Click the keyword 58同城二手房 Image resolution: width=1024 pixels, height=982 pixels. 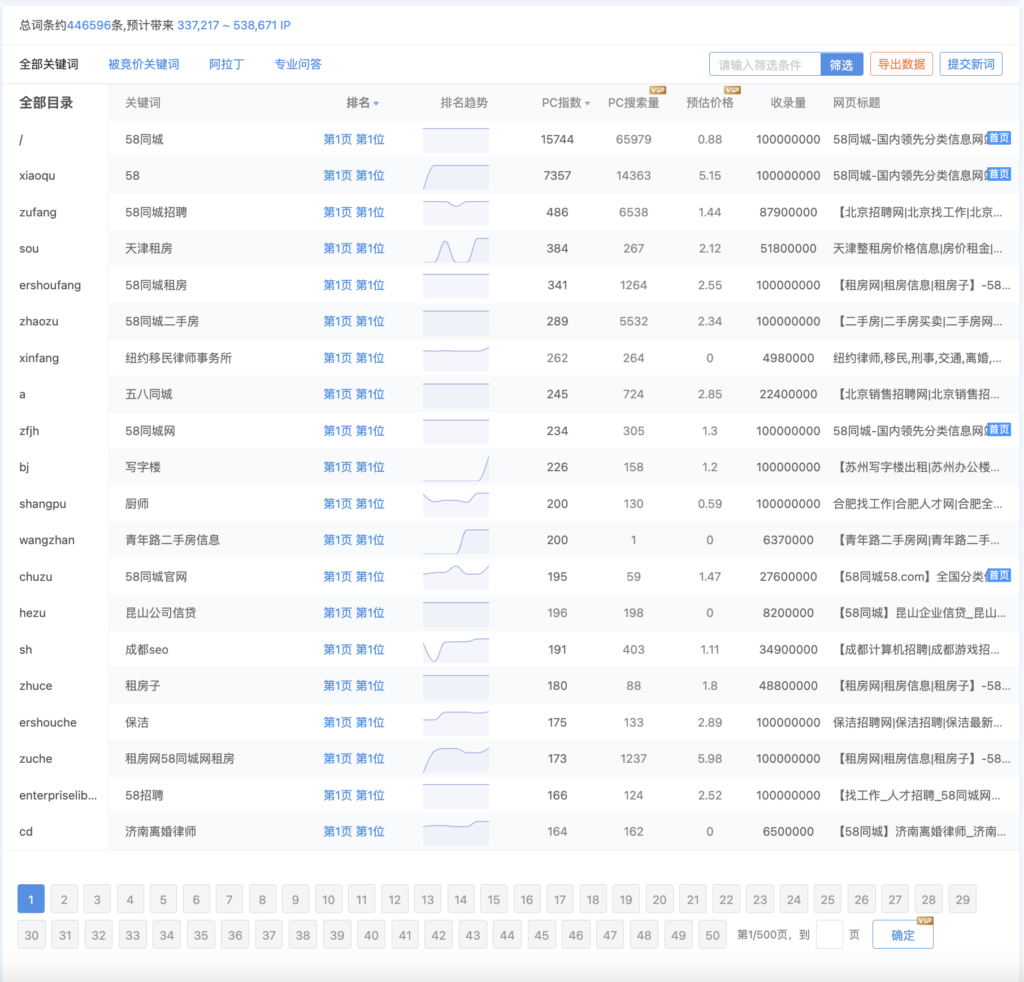162,321
